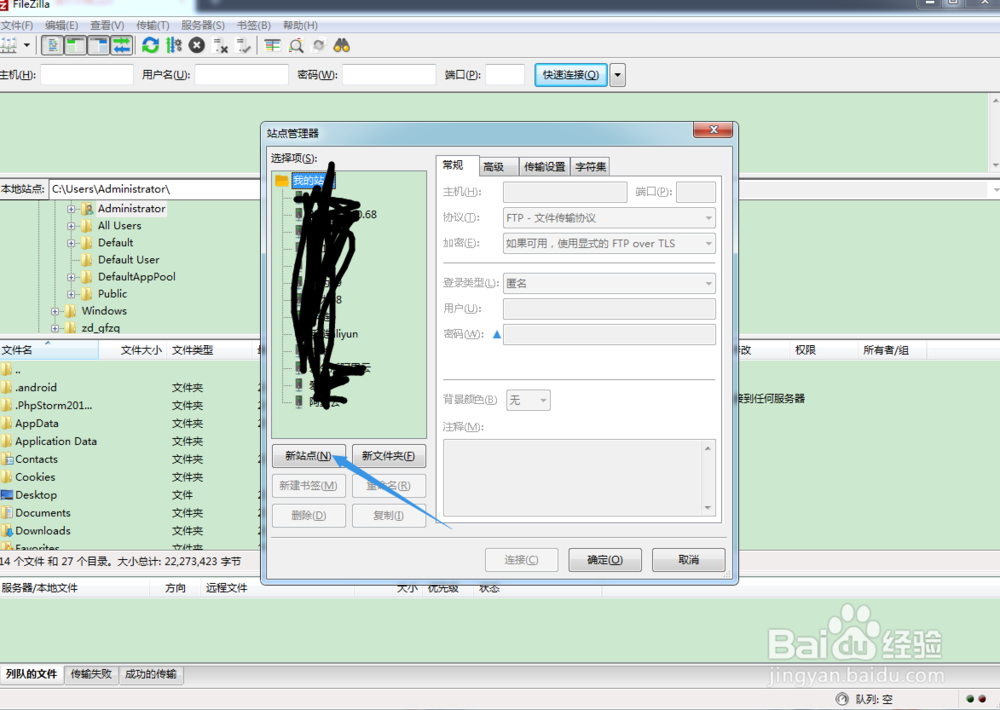Expand the Windows folder tree node
Screen dimensions: 1000x710
coord(55,311)
